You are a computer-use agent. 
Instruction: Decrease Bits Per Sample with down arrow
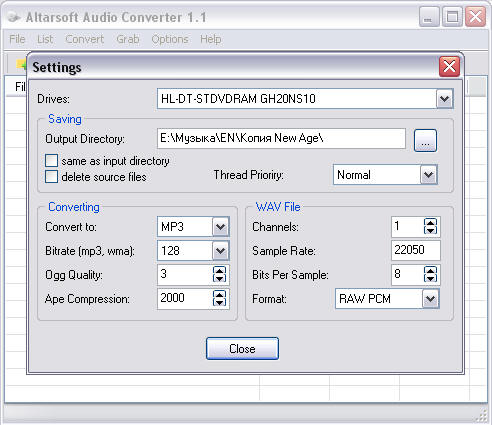430,279
